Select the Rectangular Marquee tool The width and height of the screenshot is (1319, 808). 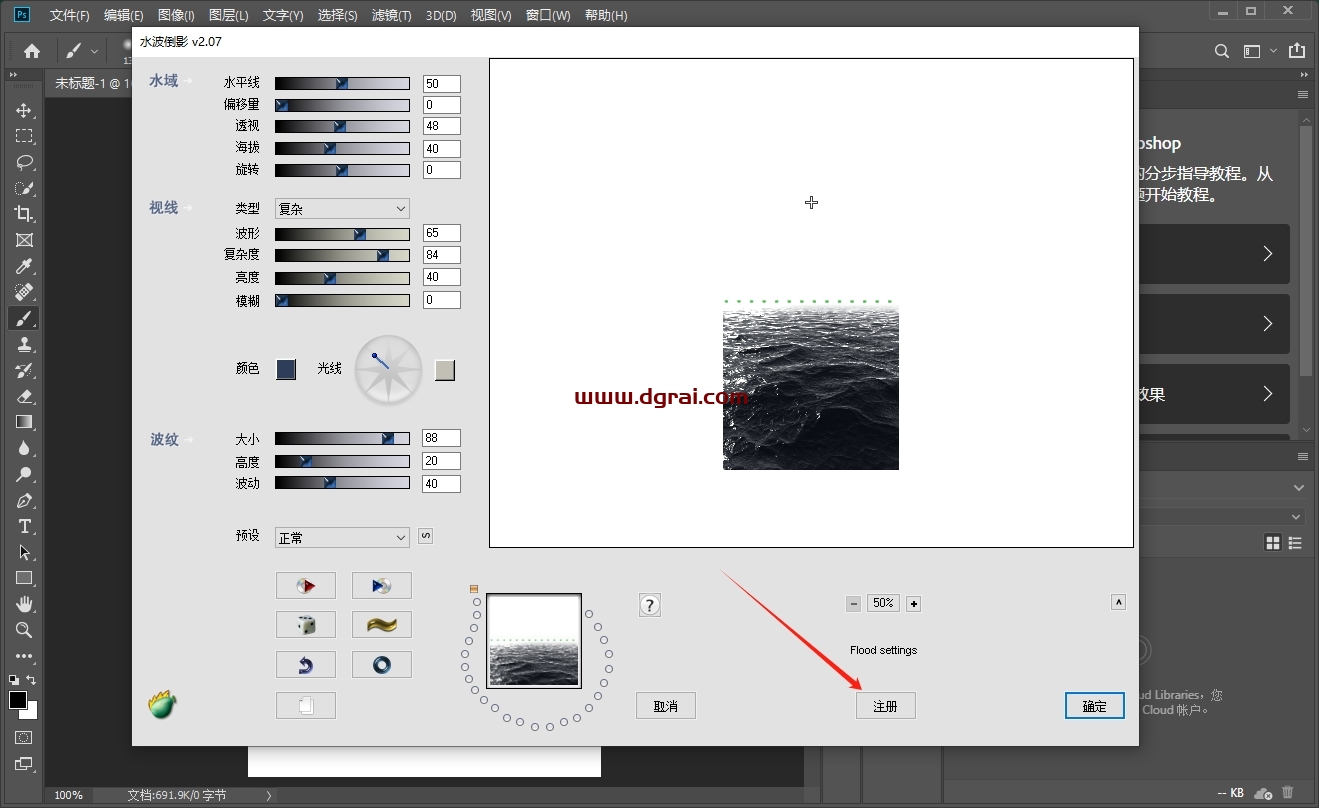[x=24, y=136]
